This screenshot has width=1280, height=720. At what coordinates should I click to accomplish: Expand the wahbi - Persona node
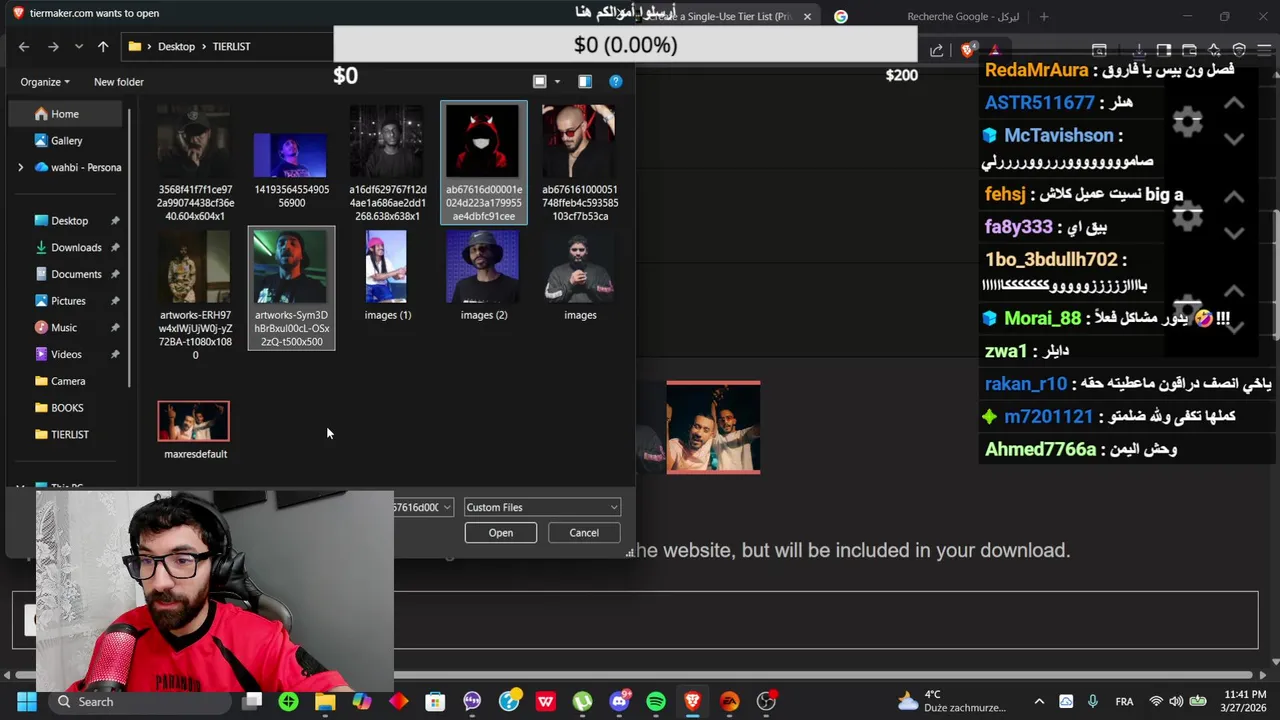20,167
